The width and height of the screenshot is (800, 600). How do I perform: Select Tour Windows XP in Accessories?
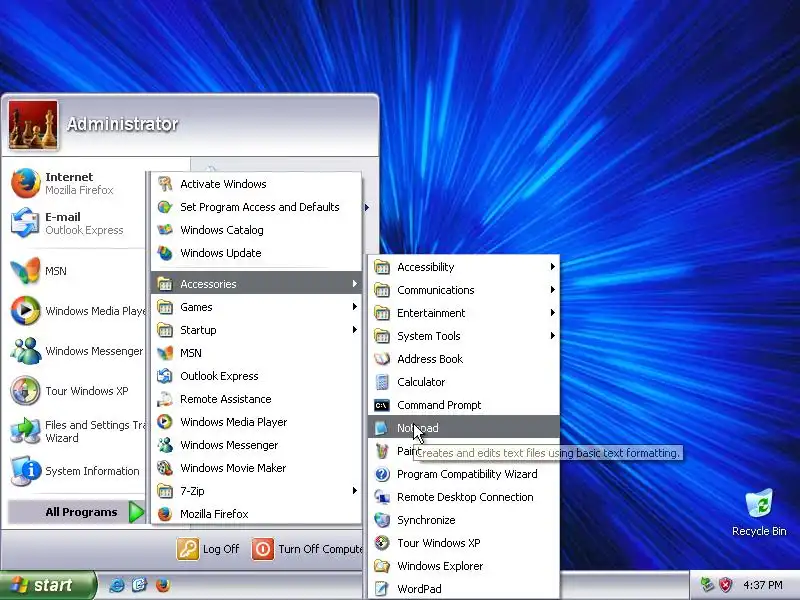[464, 543]
